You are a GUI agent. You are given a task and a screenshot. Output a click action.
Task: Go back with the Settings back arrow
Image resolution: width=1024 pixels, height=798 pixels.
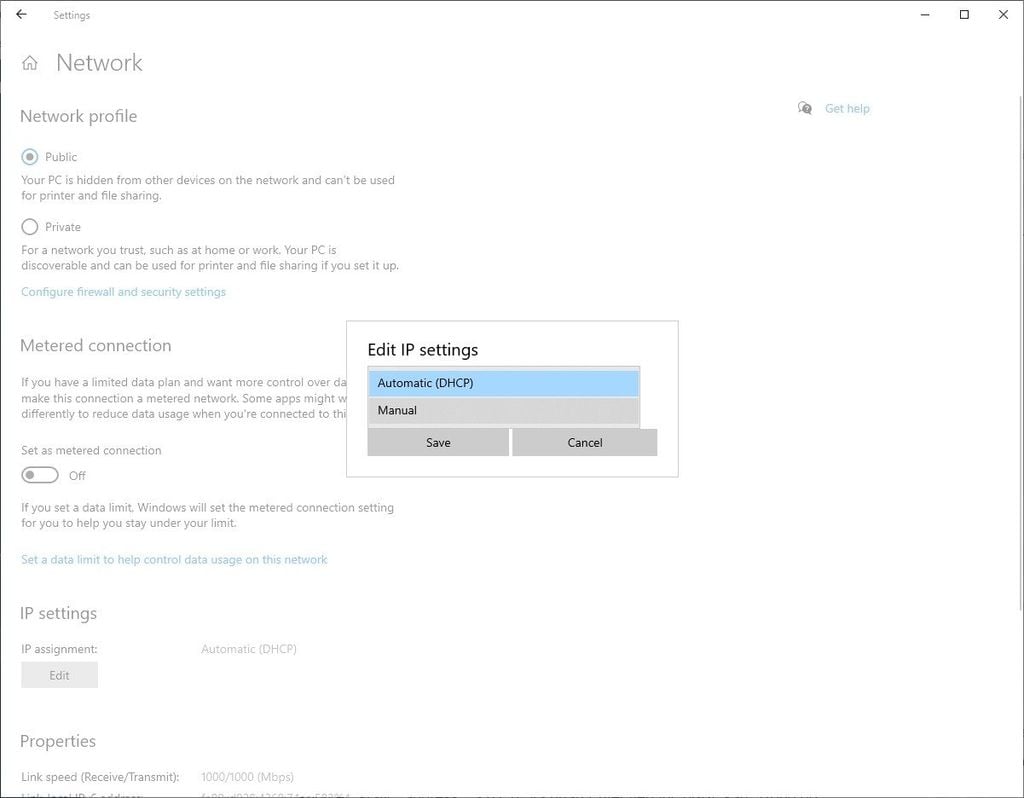tap(22, 14)
